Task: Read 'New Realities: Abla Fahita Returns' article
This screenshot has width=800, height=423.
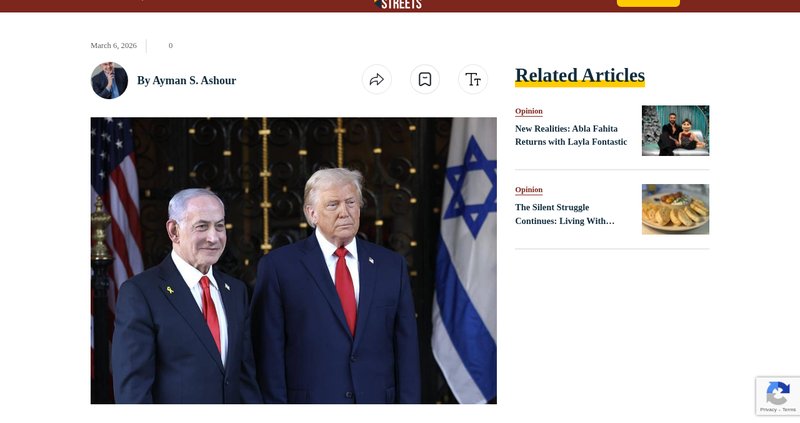Action: (x=571, y=135)
